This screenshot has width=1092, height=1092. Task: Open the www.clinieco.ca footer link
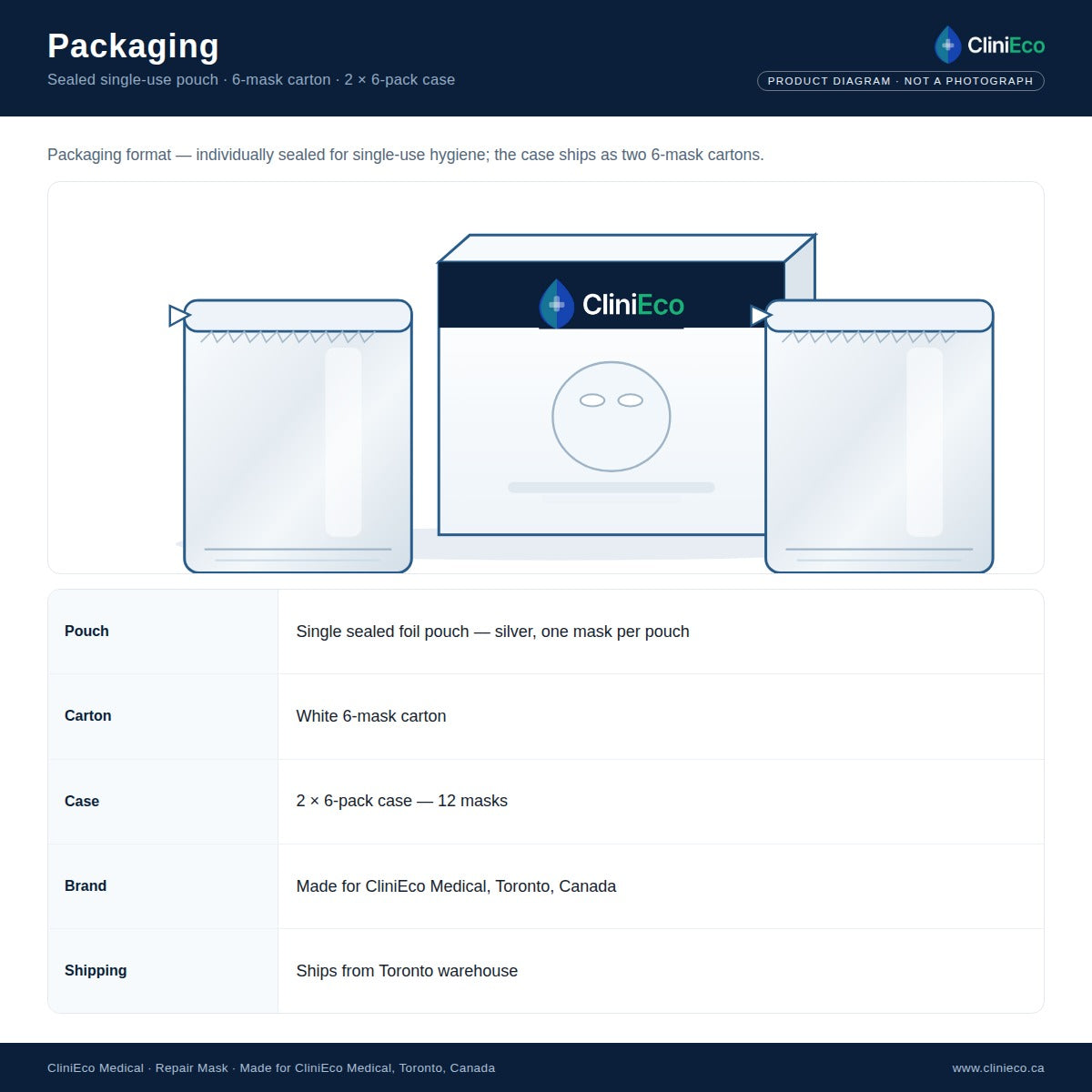pos(998,1067)
